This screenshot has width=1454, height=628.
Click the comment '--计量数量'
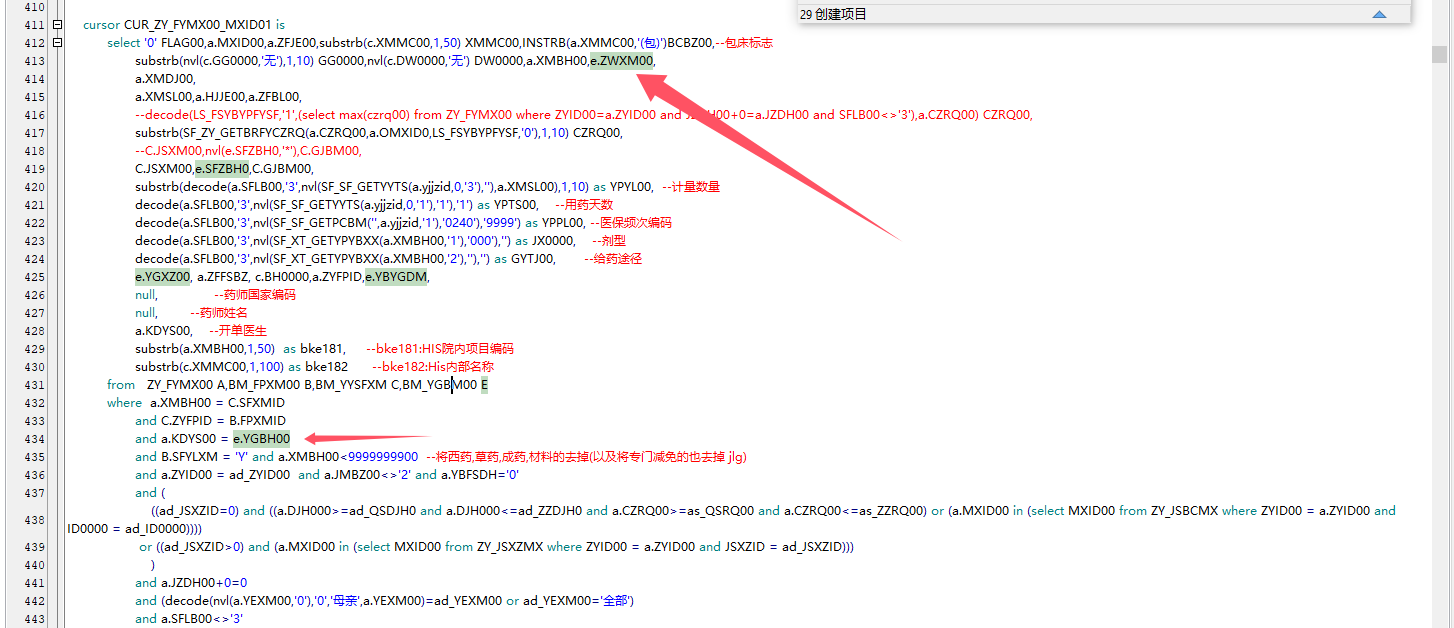(x=690, y=187)
